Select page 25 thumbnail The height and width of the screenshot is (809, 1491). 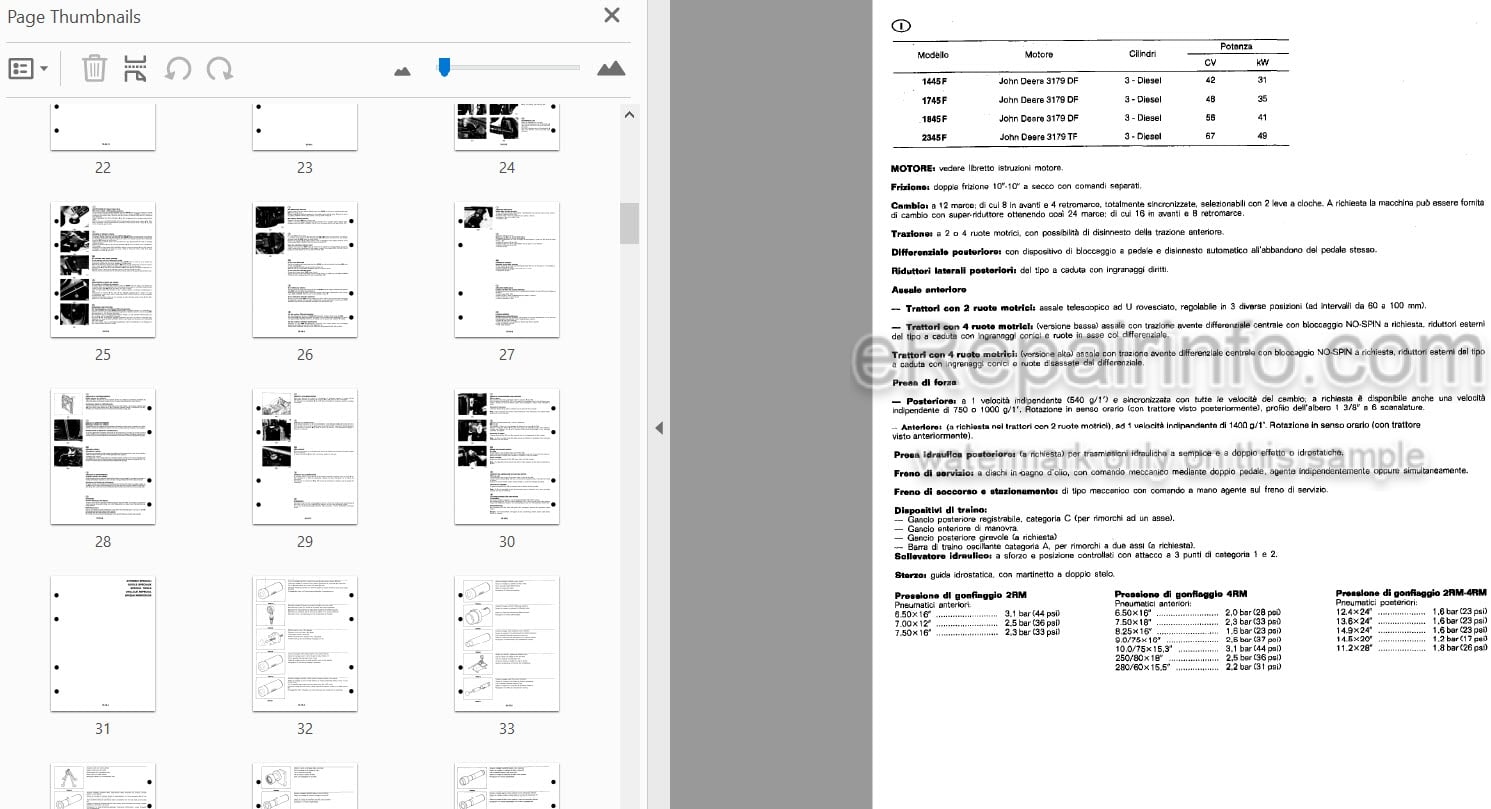pyautogui.click(x=103, y=269)
